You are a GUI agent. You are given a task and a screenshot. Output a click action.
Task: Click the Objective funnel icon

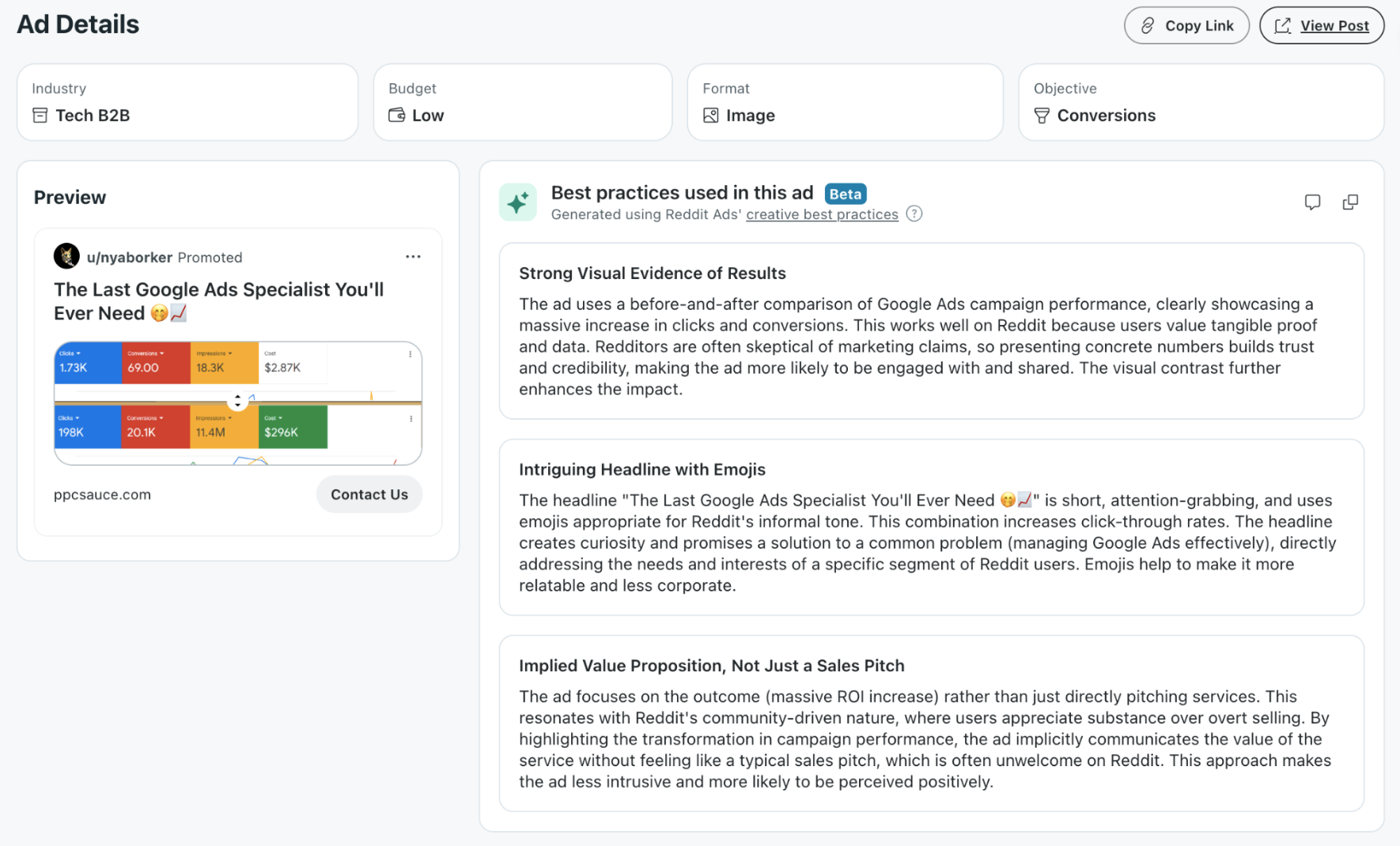1042,115
